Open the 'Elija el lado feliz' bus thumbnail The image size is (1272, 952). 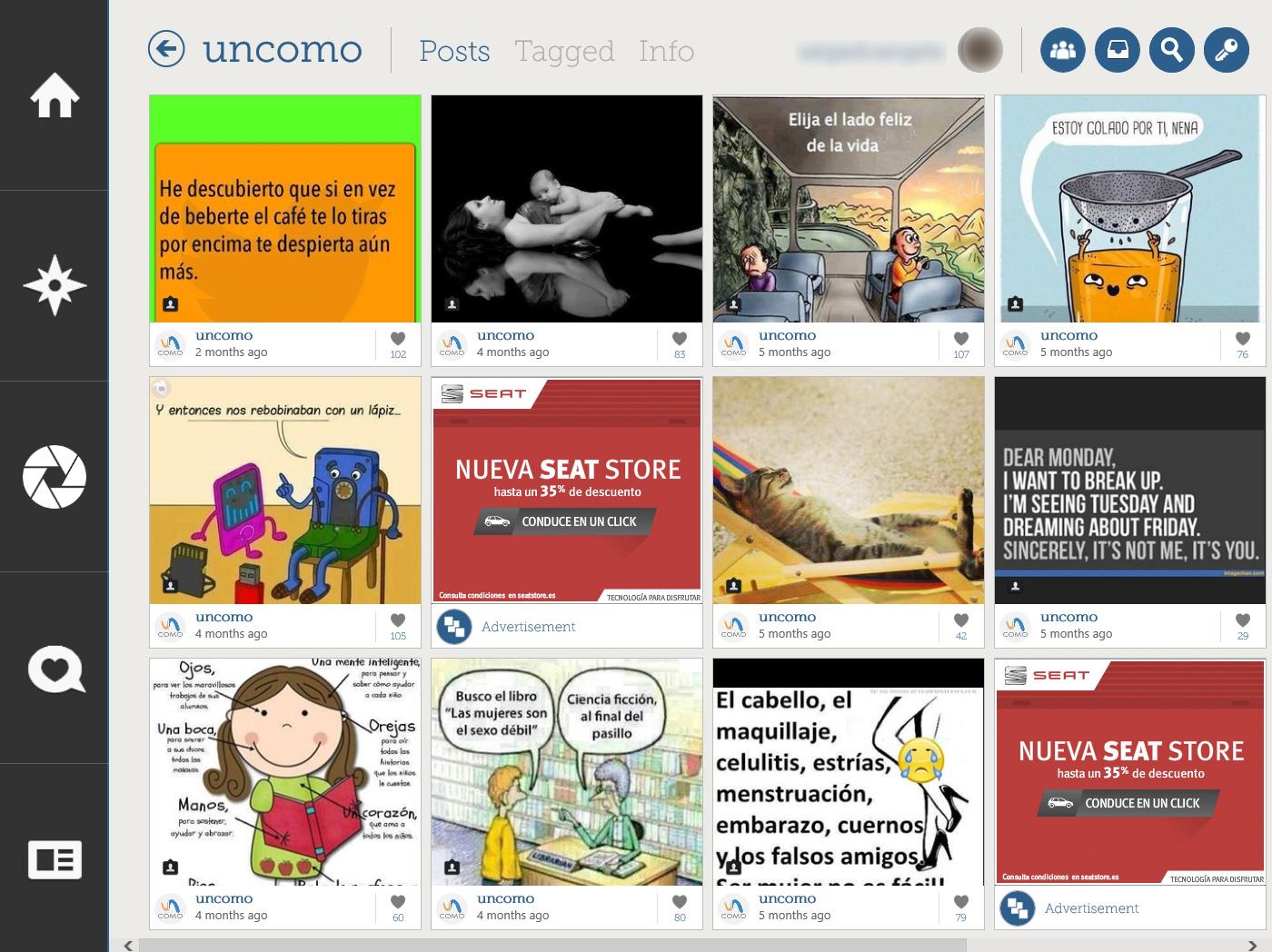(849, 209)
